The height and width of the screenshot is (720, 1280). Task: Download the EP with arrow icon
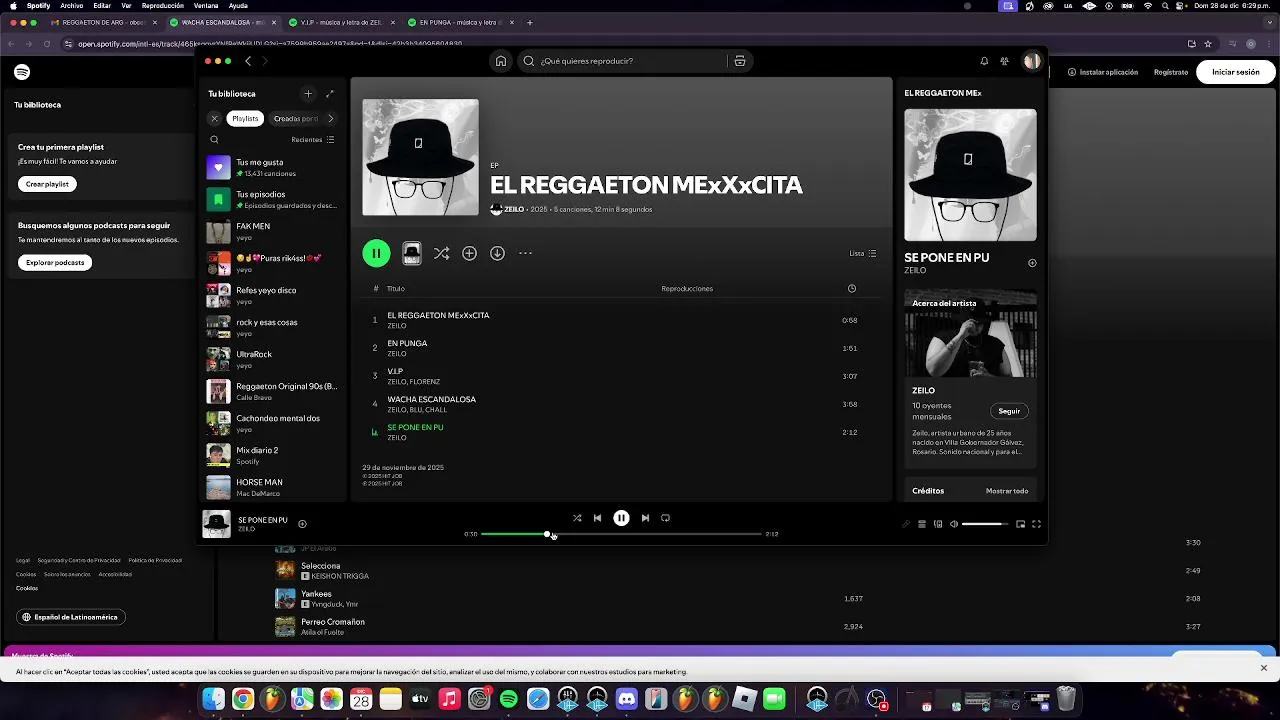497,254
